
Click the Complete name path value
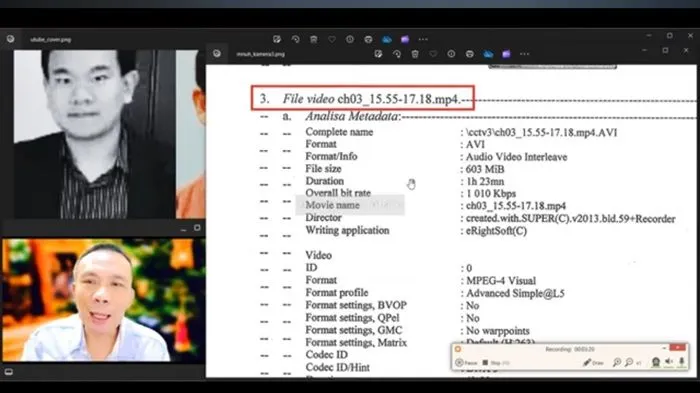542,133
